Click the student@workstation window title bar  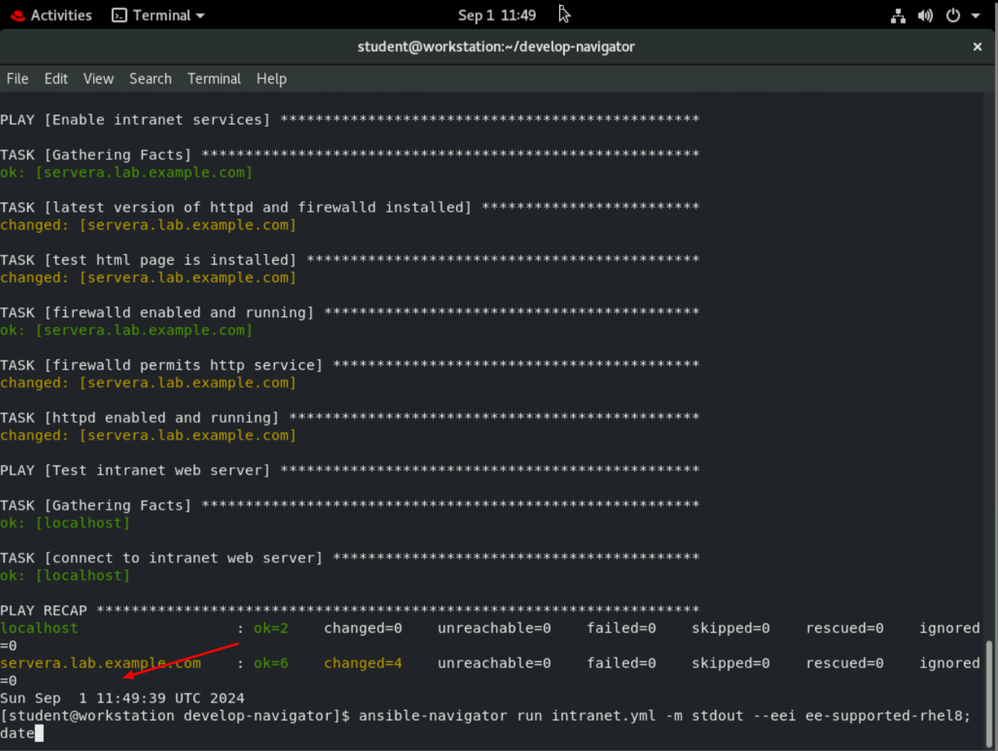[x=496, y=46]
